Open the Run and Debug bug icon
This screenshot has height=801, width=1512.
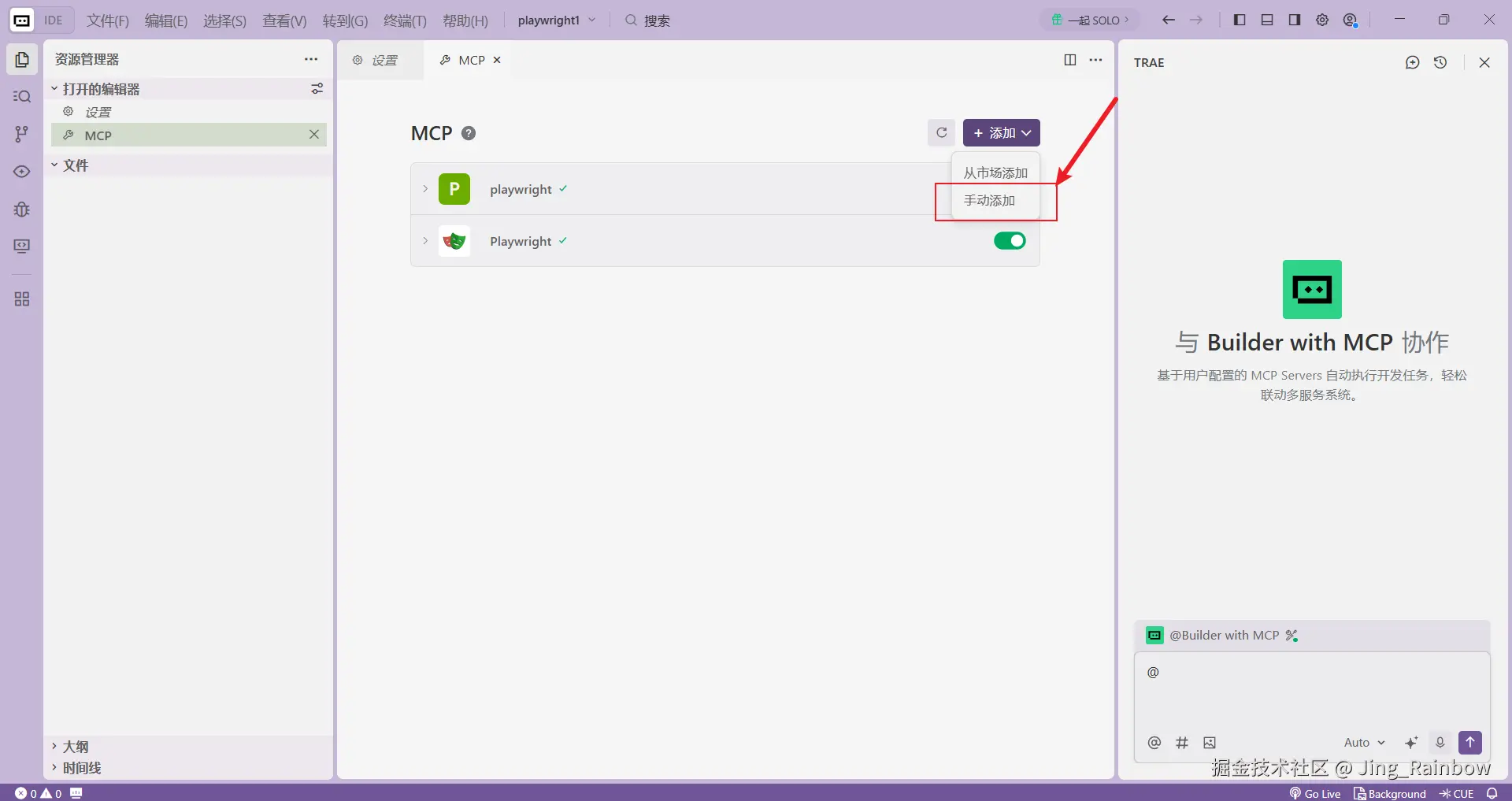(21, 210)
